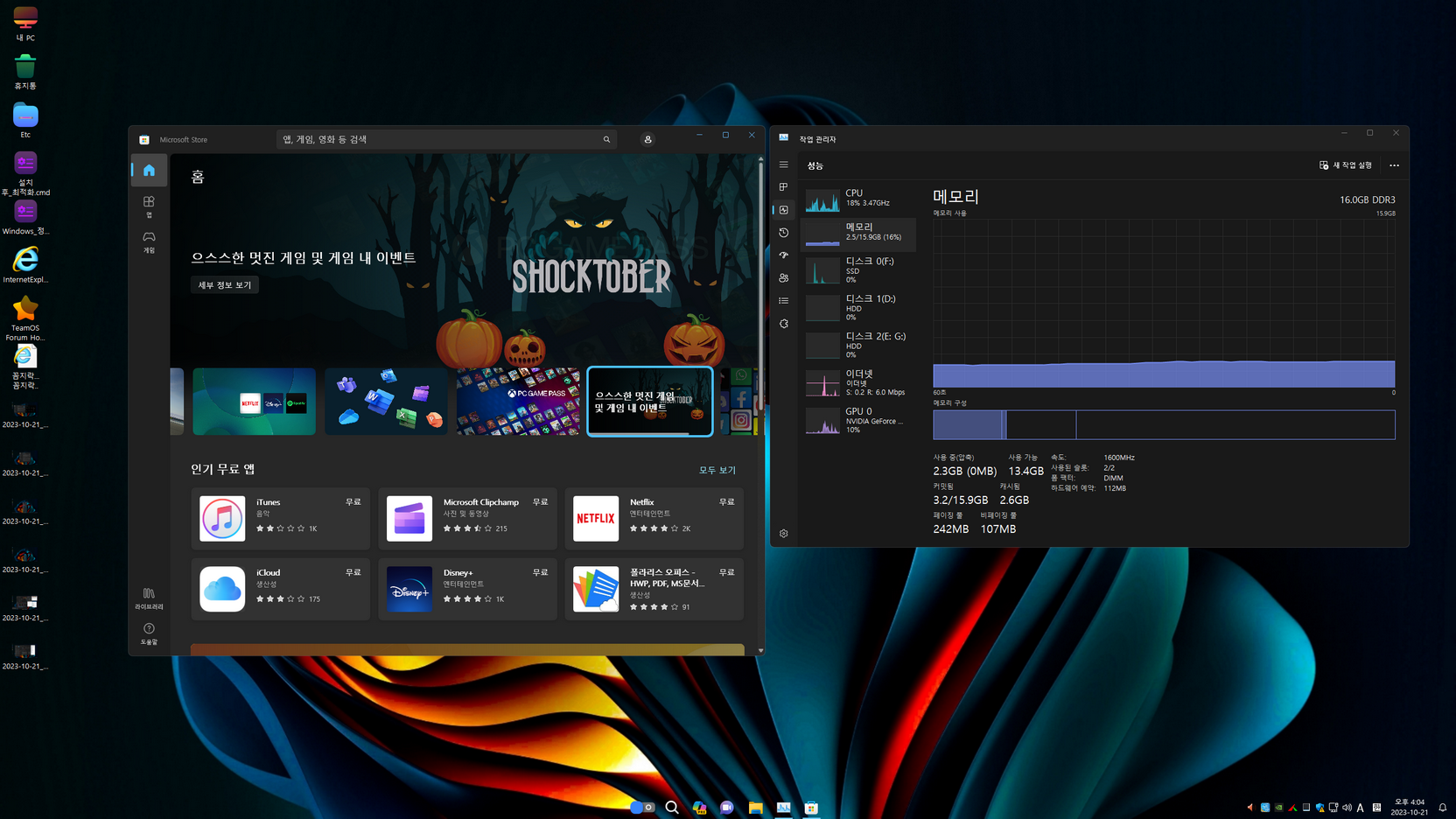Open the notification bell in system tray
This screenshot has width=1456, height=819.
[1442, 808]
